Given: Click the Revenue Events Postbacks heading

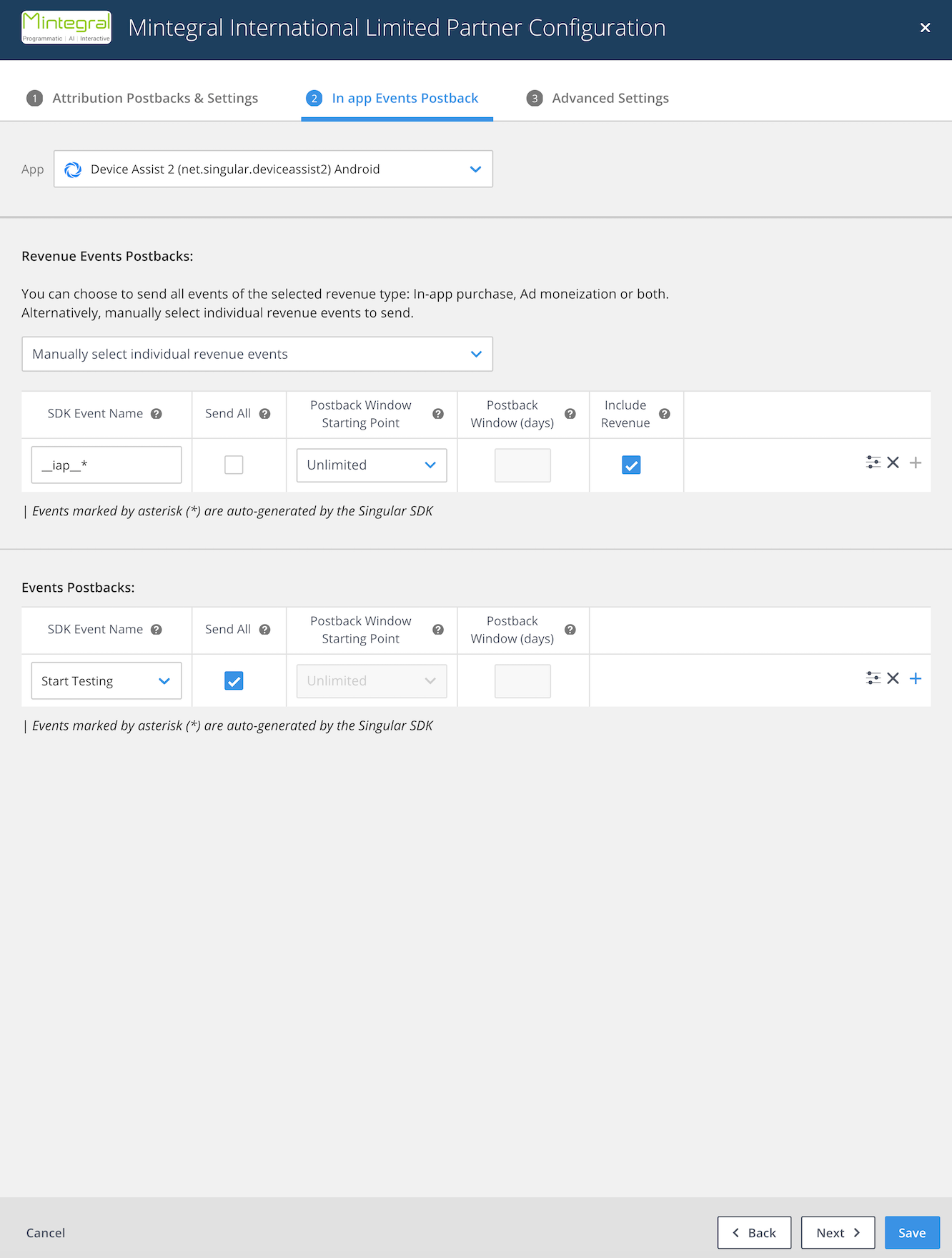Looking at the screenshot, I should point(107,256).
